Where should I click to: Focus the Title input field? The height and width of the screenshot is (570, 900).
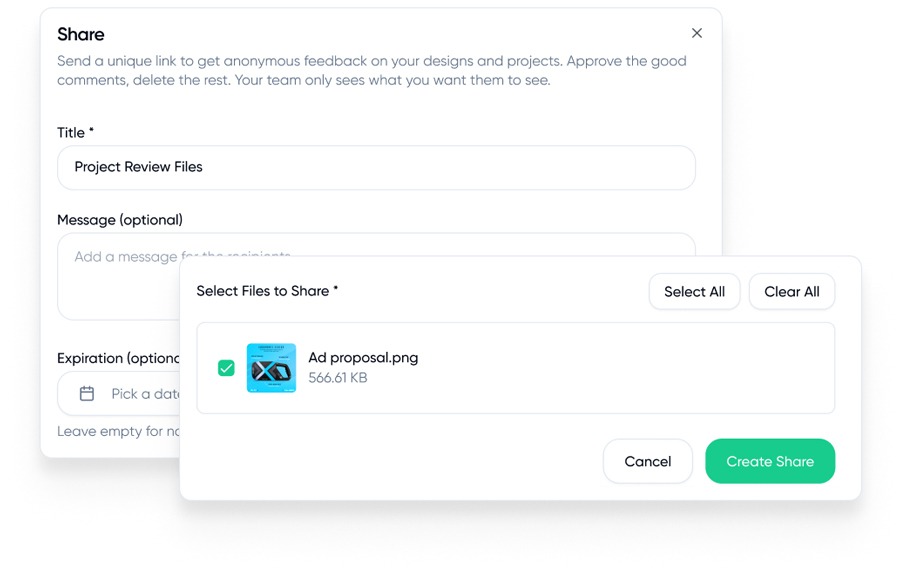click(x=376, y=167)
